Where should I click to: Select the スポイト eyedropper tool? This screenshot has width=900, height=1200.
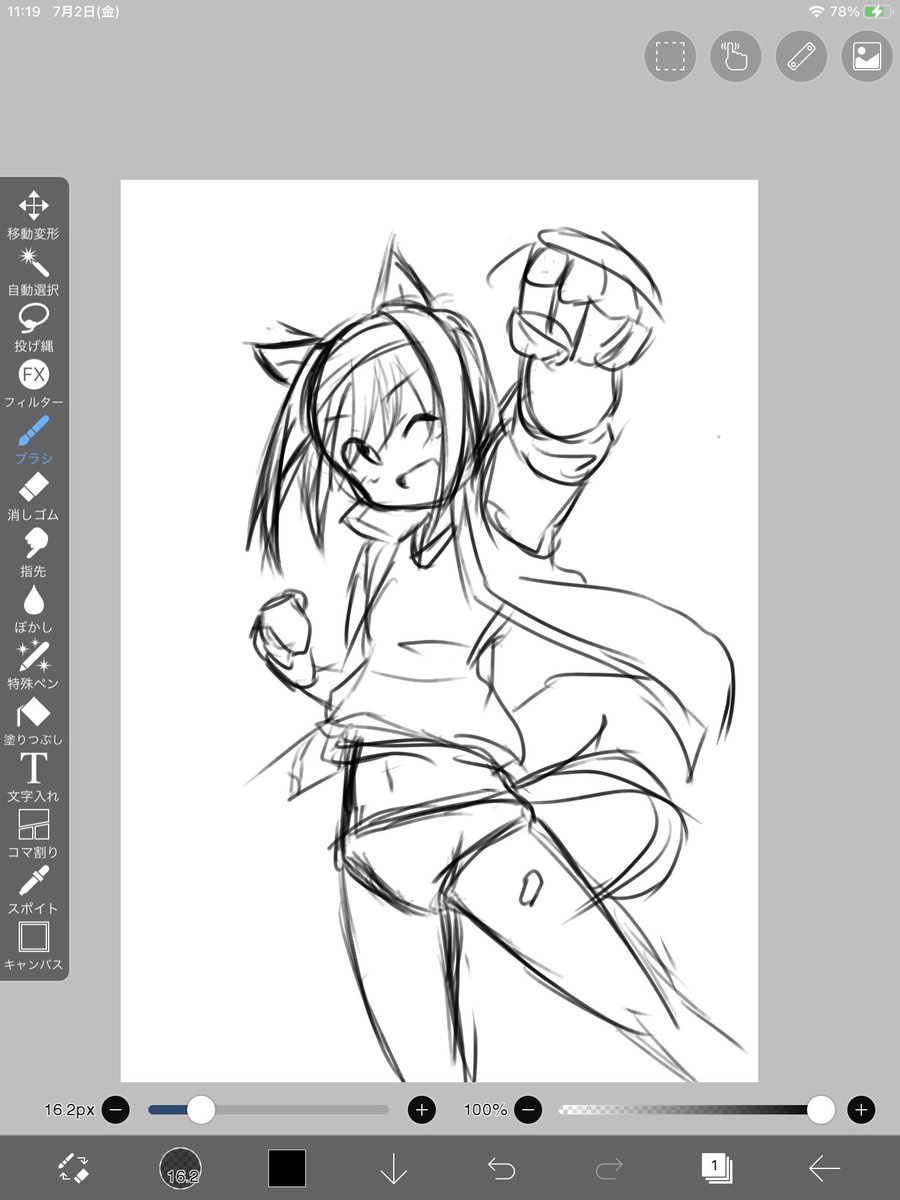point(34,891)
